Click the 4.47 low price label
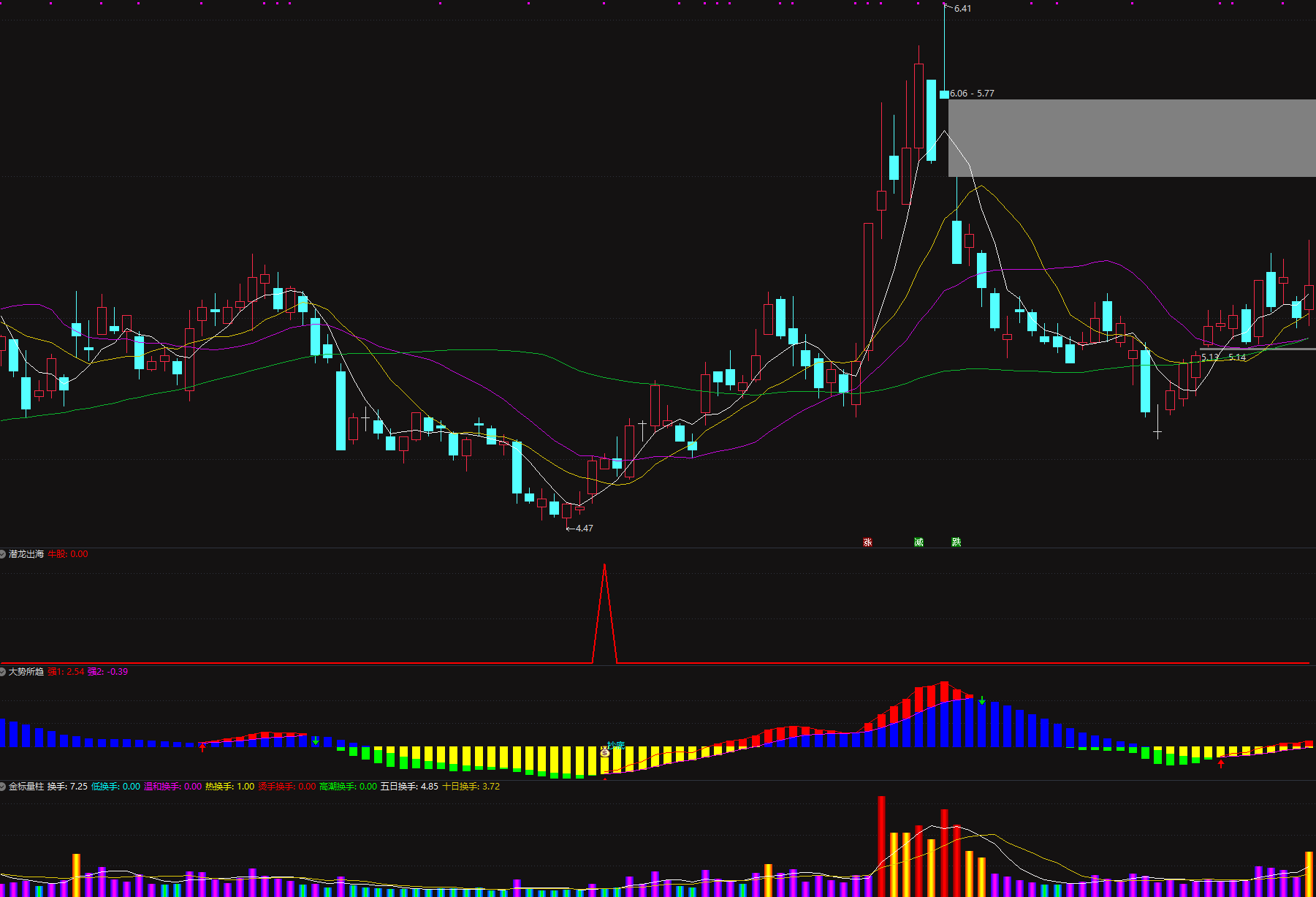1316x897 pixels. click(584, 529)
